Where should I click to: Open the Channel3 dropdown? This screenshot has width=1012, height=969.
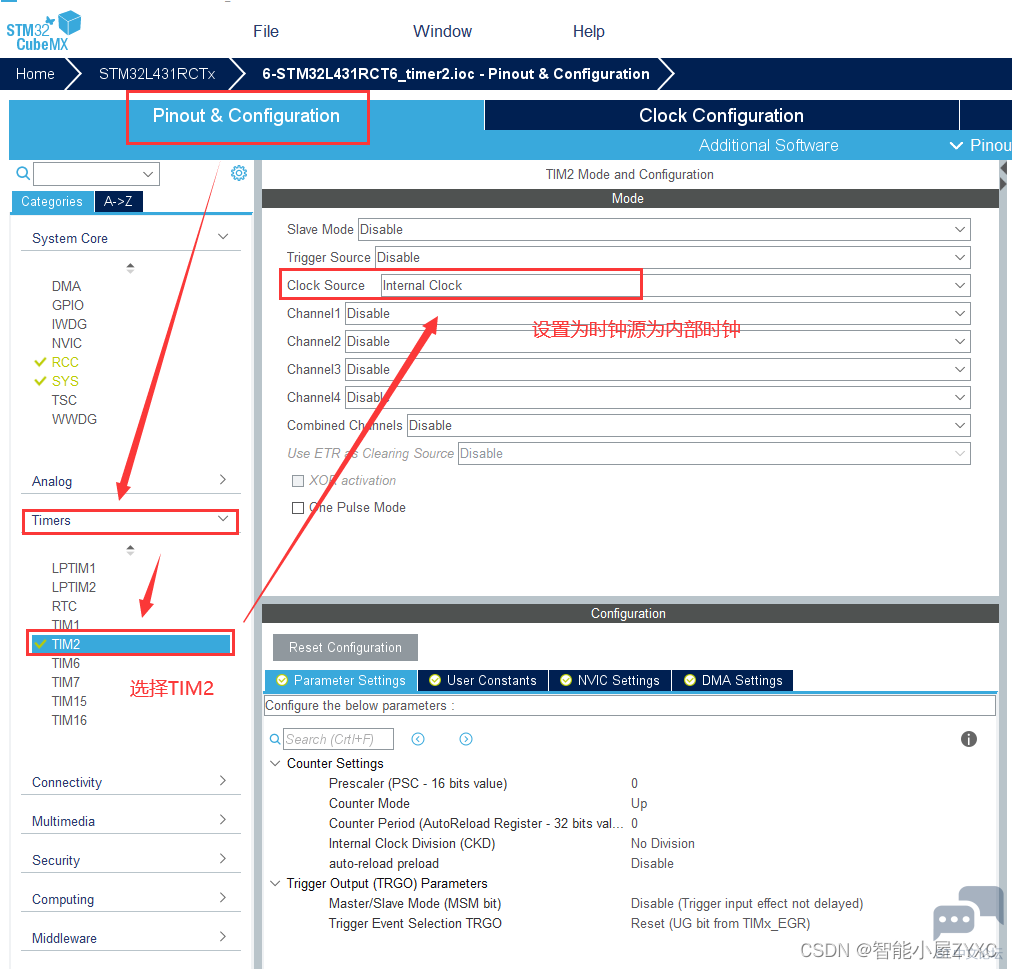pyautogui.click(x=658, y=369)
